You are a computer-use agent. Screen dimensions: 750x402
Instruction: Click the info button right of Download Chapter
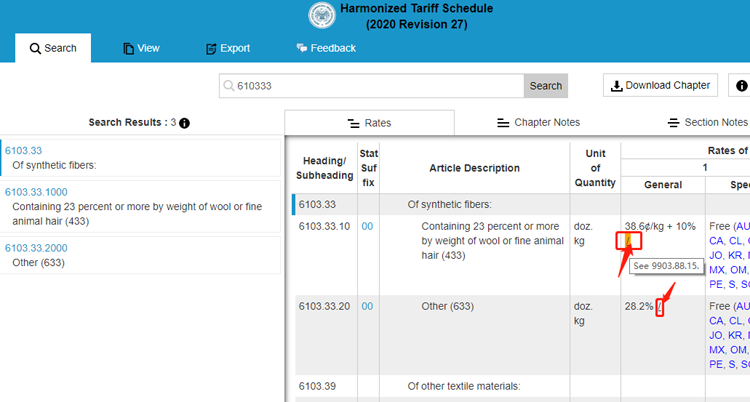click(x=741, y=86)
